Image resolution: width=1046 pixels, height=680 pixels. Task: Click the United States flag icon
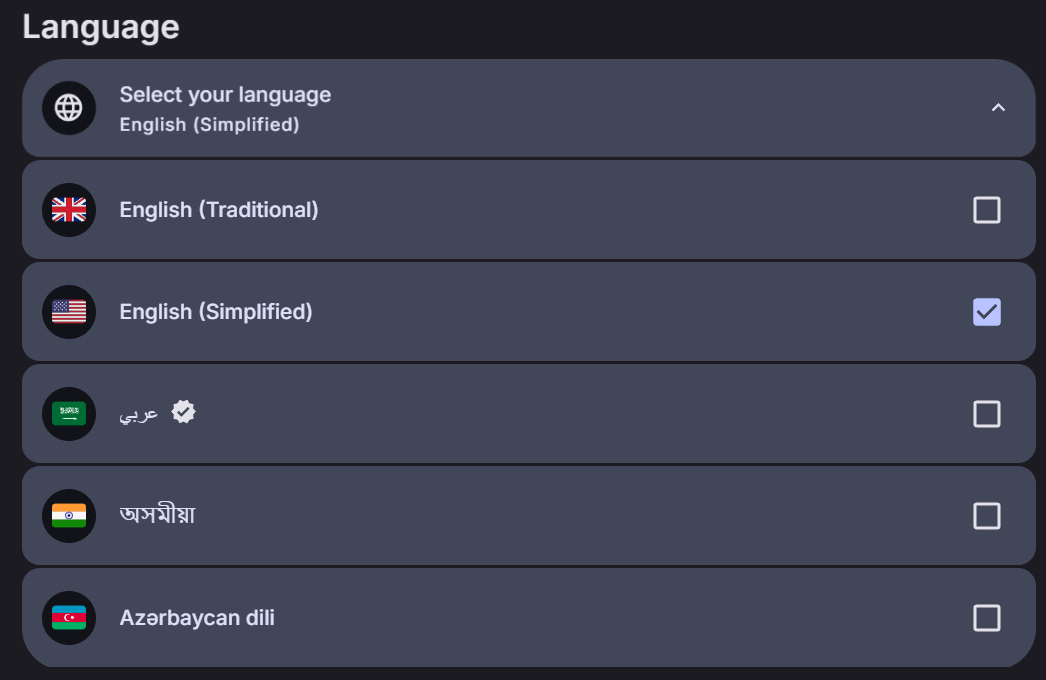pos(69,312)
